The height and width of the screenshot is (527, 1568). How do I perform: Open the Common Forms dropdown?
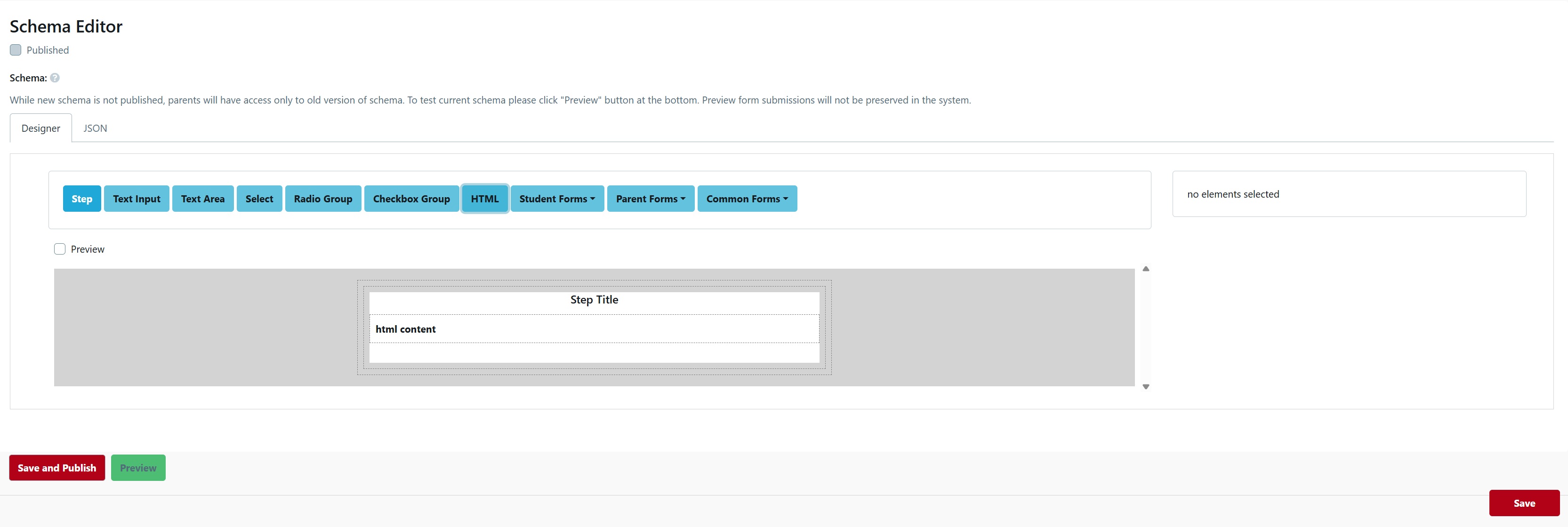click(747, 199)
